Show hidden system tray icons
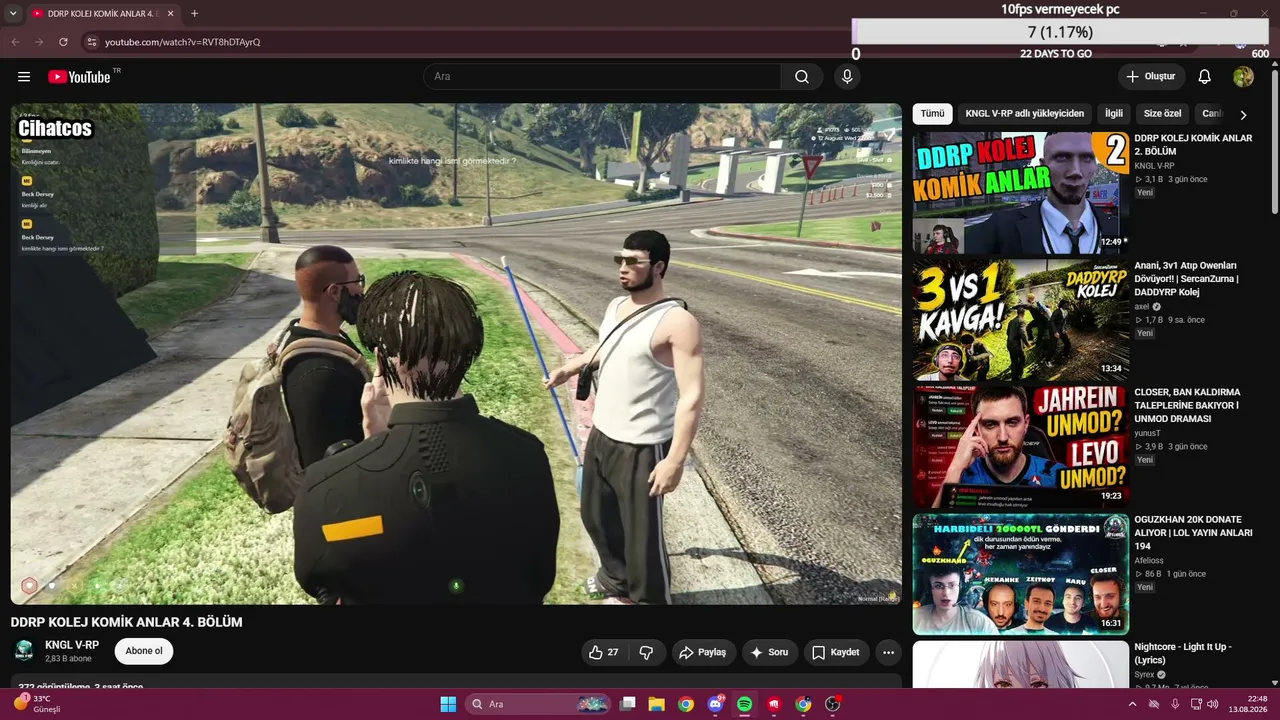 click(x=1132, y=704)
